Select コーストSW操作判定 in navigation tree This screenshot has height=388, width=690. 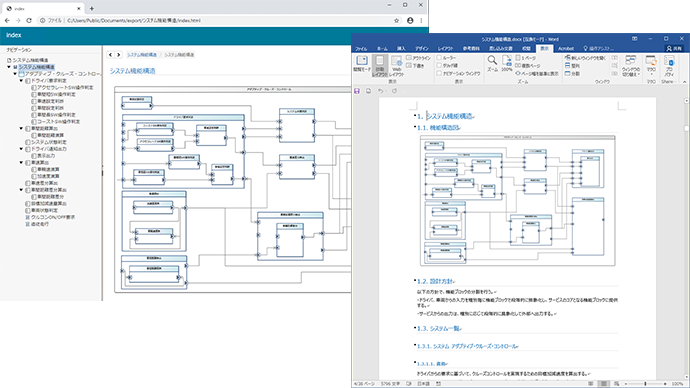point(59,121)
